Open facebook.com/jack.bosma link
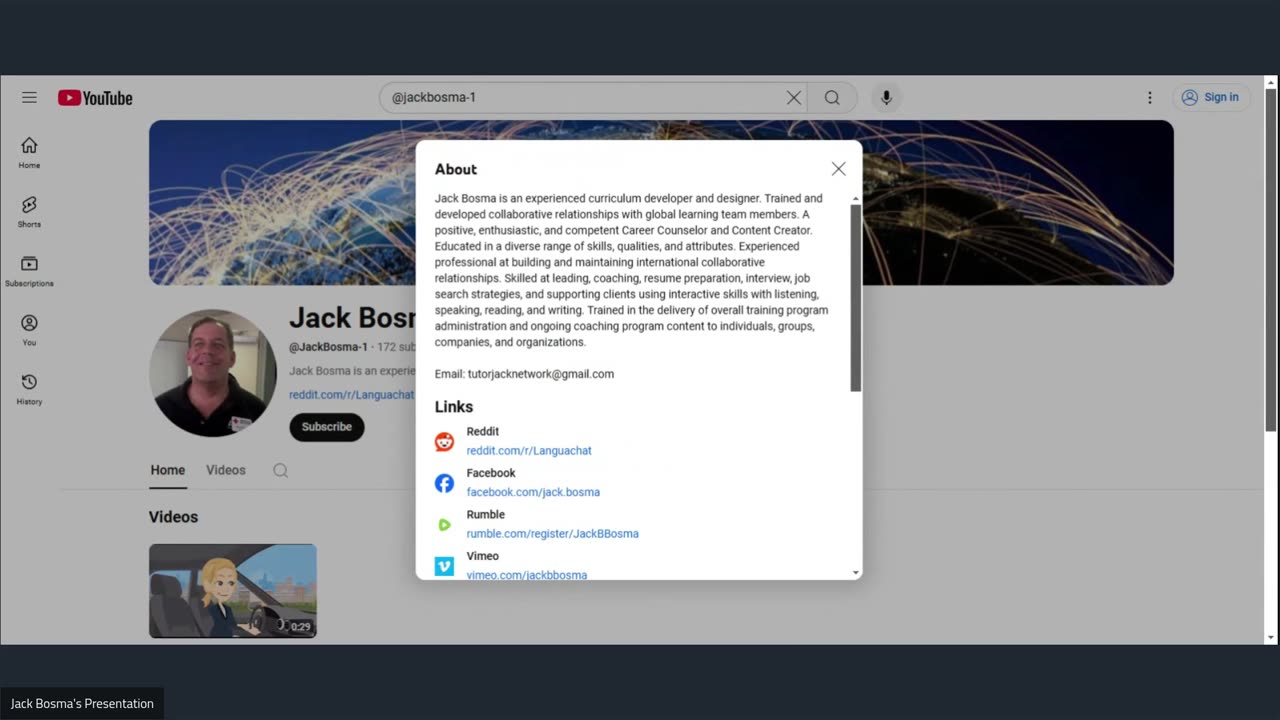 tap(533, 492)
